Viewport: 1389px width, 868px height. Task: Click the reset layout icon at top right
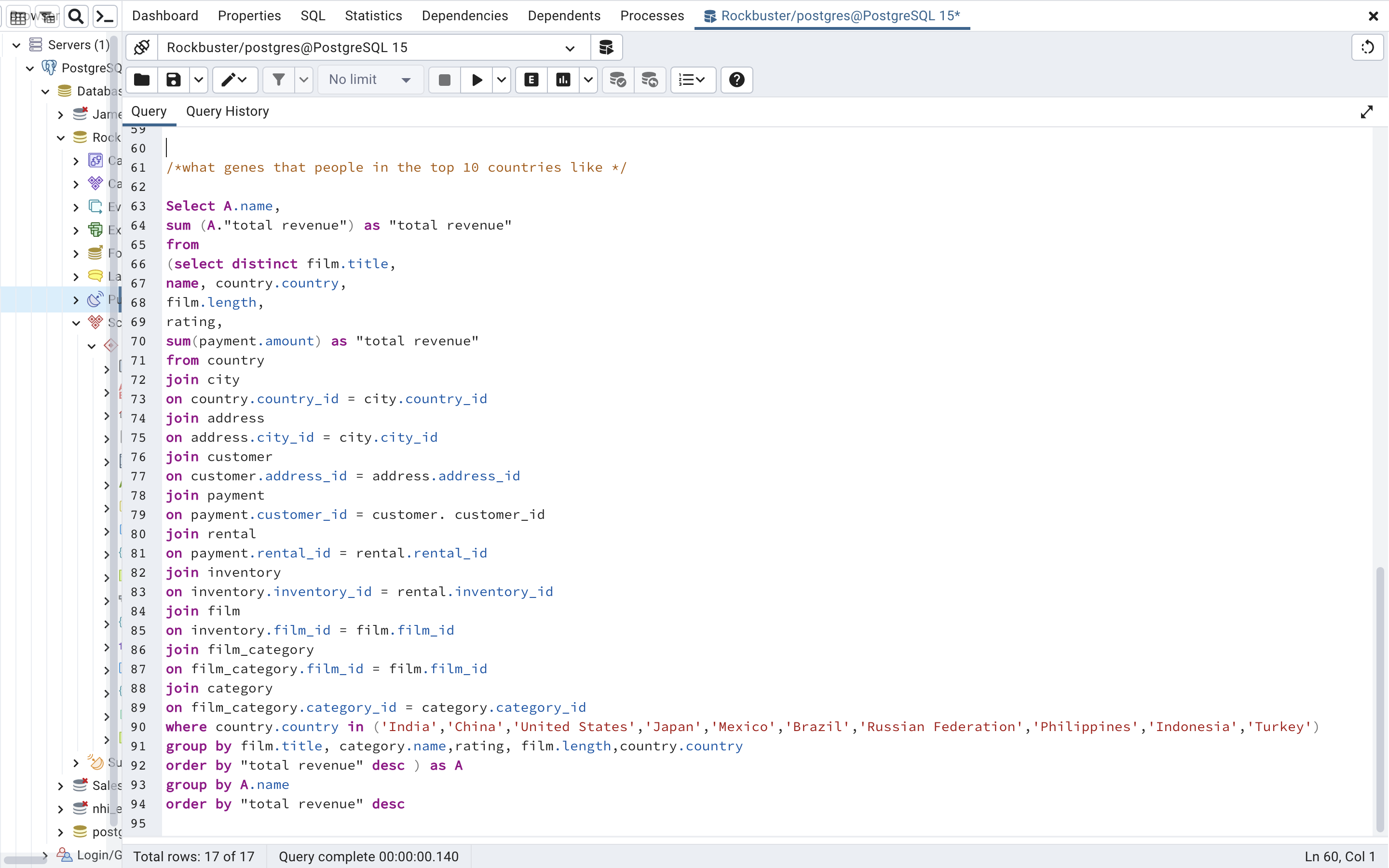point(1368,47)
